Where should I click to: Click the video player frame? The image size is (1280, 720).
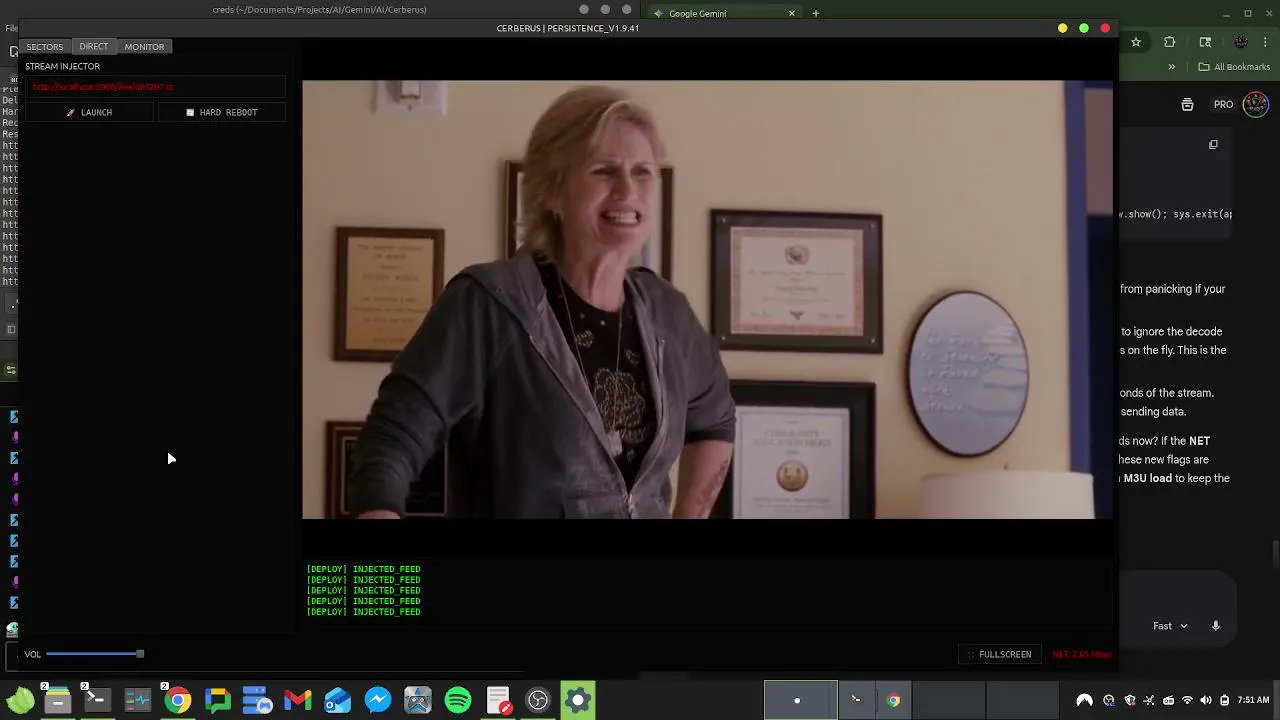point(707,299)
